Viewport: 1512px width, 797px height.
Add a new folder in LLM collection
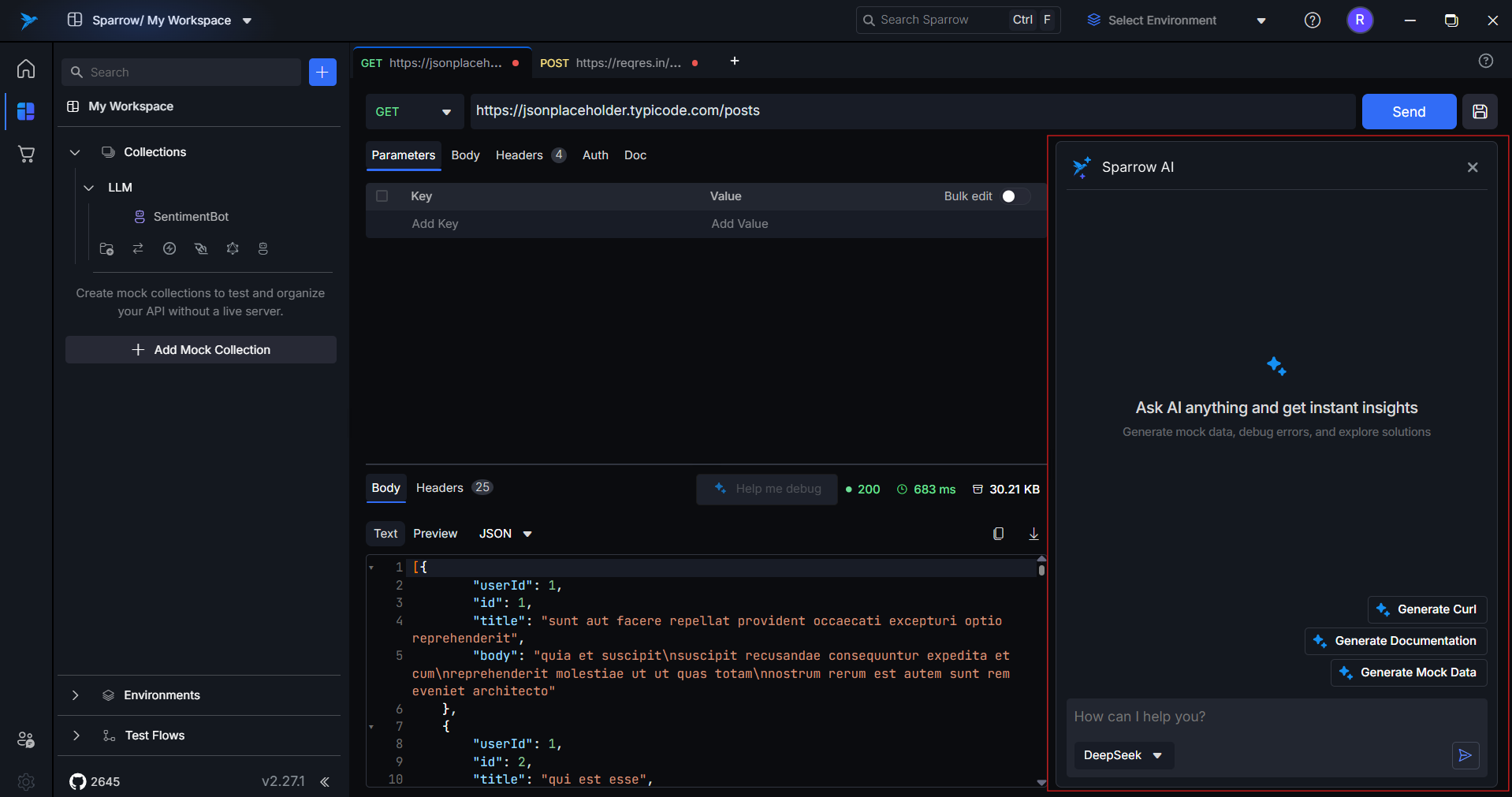click(106, 248)
